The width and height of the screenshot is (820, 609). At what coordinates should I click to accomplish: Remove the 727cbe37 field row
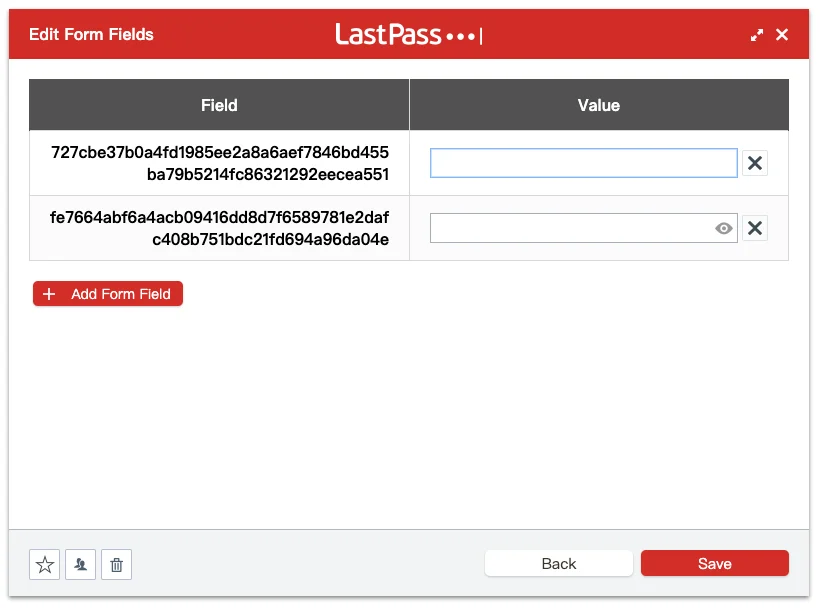pyautogui.click(x=755, y=163)
